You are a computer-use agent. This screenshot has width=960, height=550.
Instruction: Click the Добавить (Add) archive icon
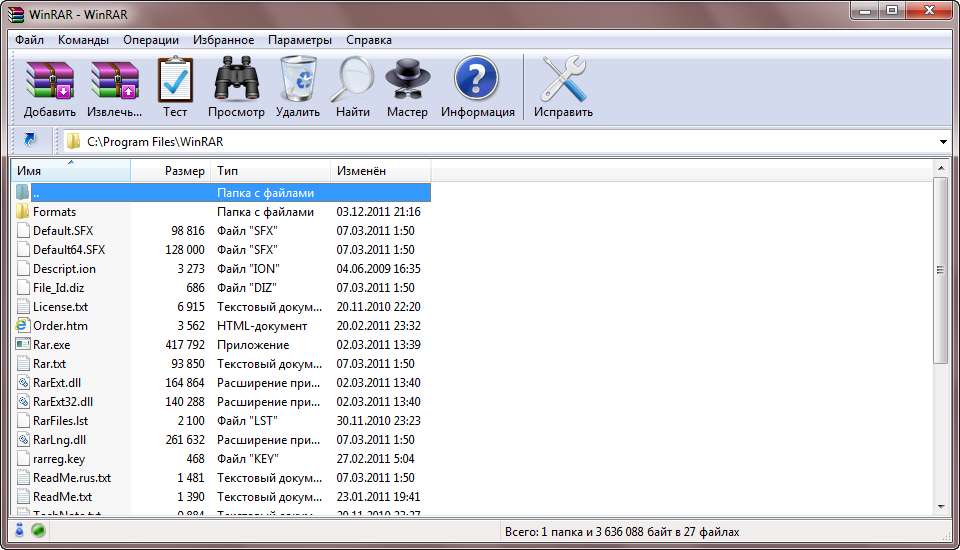coord(50,80)
